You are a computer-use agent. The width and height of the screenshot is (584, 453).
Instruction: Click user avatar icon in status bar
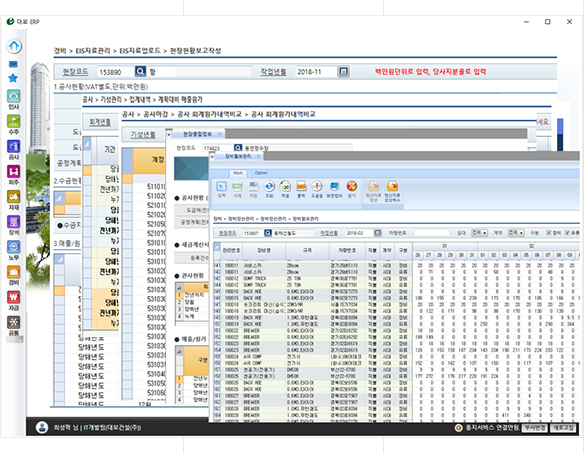tap(42, 427)
